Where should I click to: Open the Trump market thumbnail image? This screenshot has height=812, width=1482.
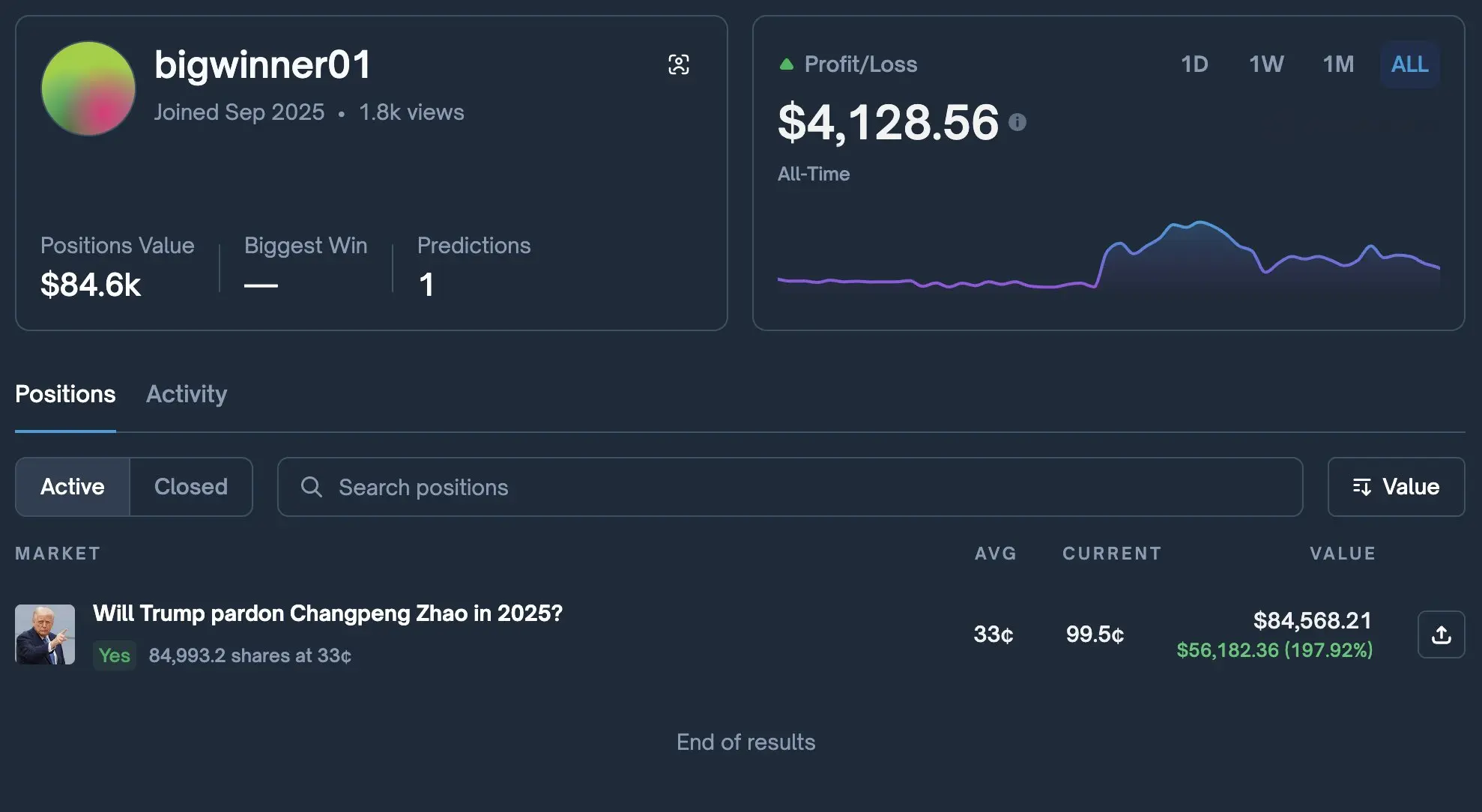[x=45, y=634]
